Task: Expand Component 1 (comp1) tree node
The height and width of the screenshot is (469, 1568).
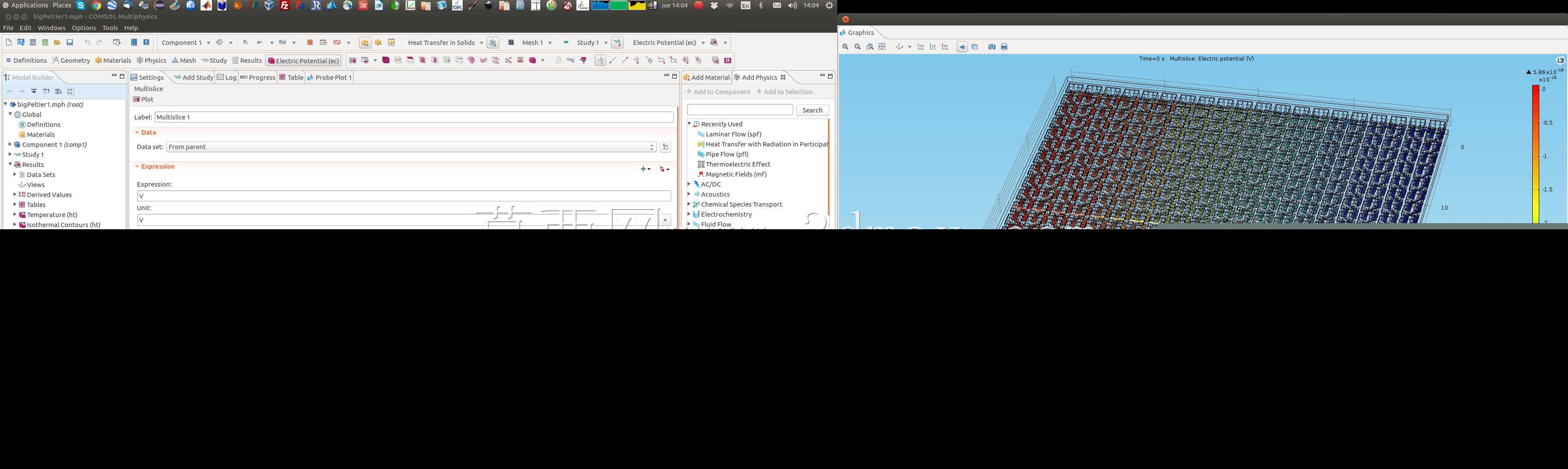Action: pyautogui.click(x=10, y=145)
